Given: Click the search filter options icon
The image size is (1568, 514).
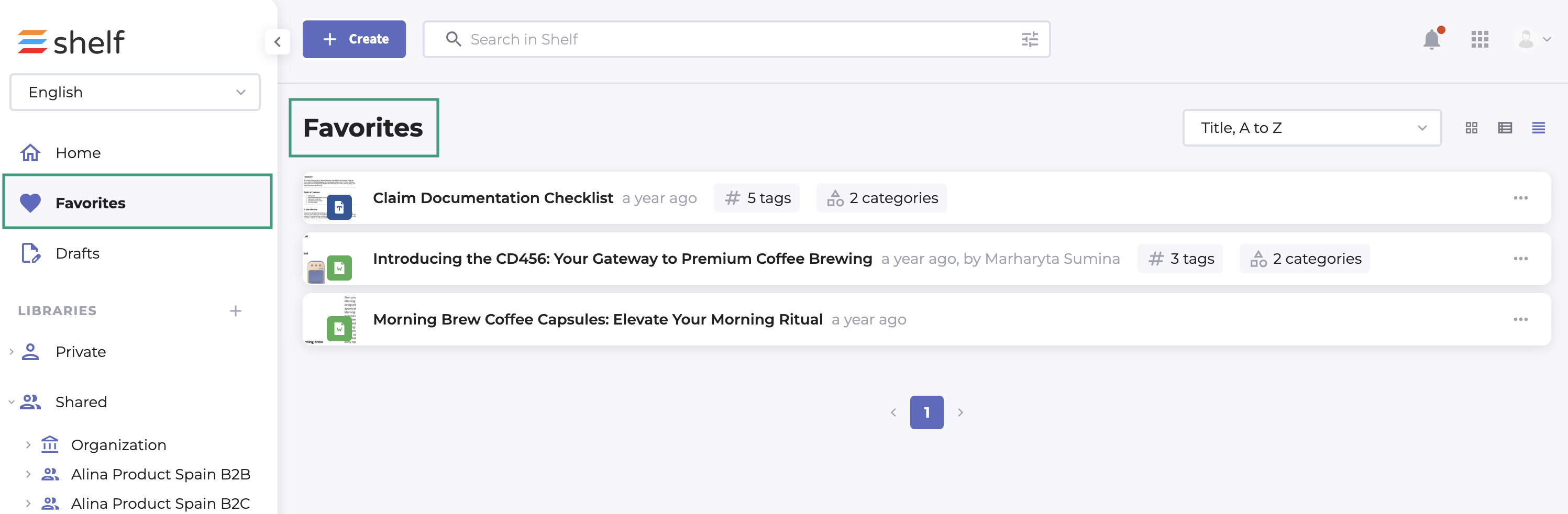Looking at the screenshot, I should pos(1029,40).
